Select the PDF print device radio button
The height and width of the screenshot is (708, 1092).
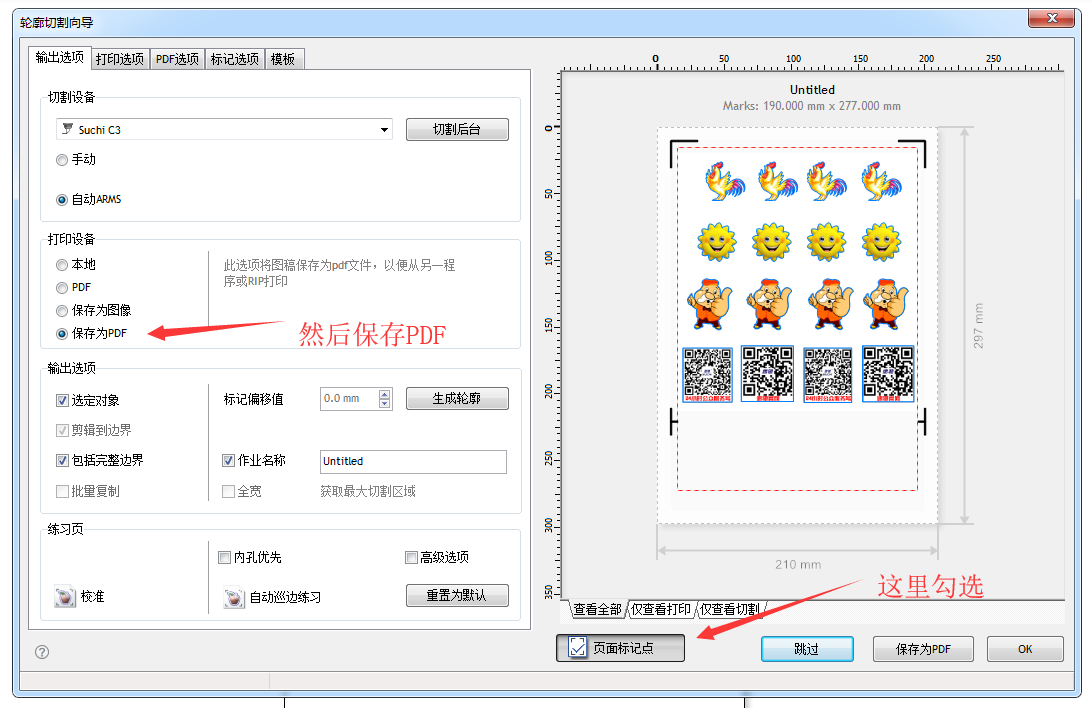(62, 288)
